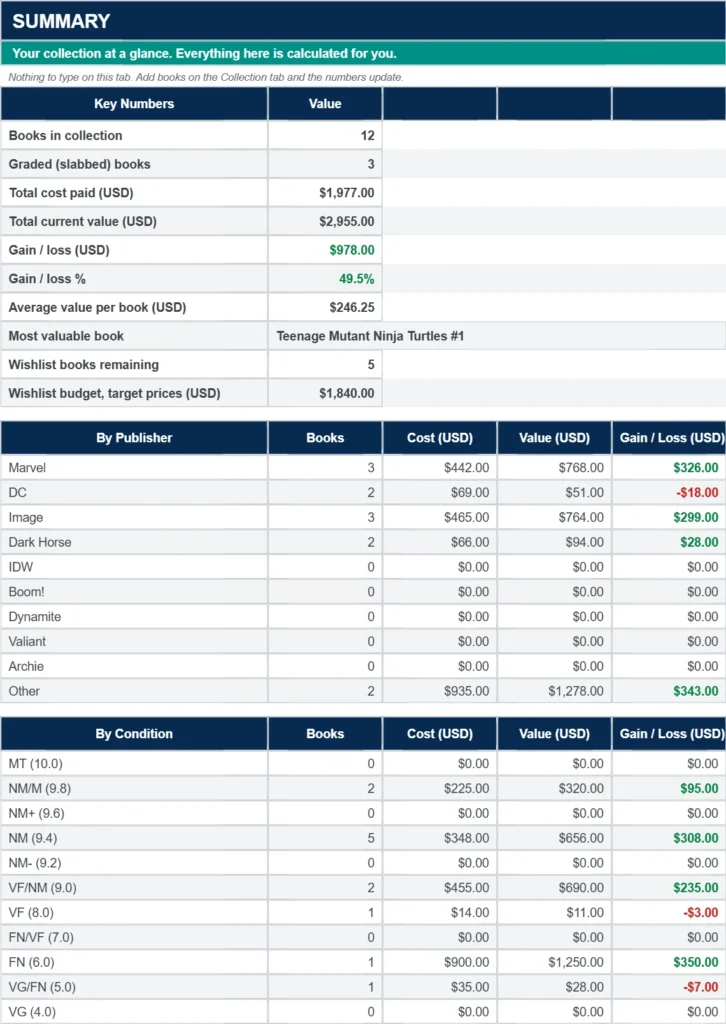Screen dimensions: 726x1024
Task: Select the Other publisher row label
Action: pyautogui.click(x=24, y=691)
